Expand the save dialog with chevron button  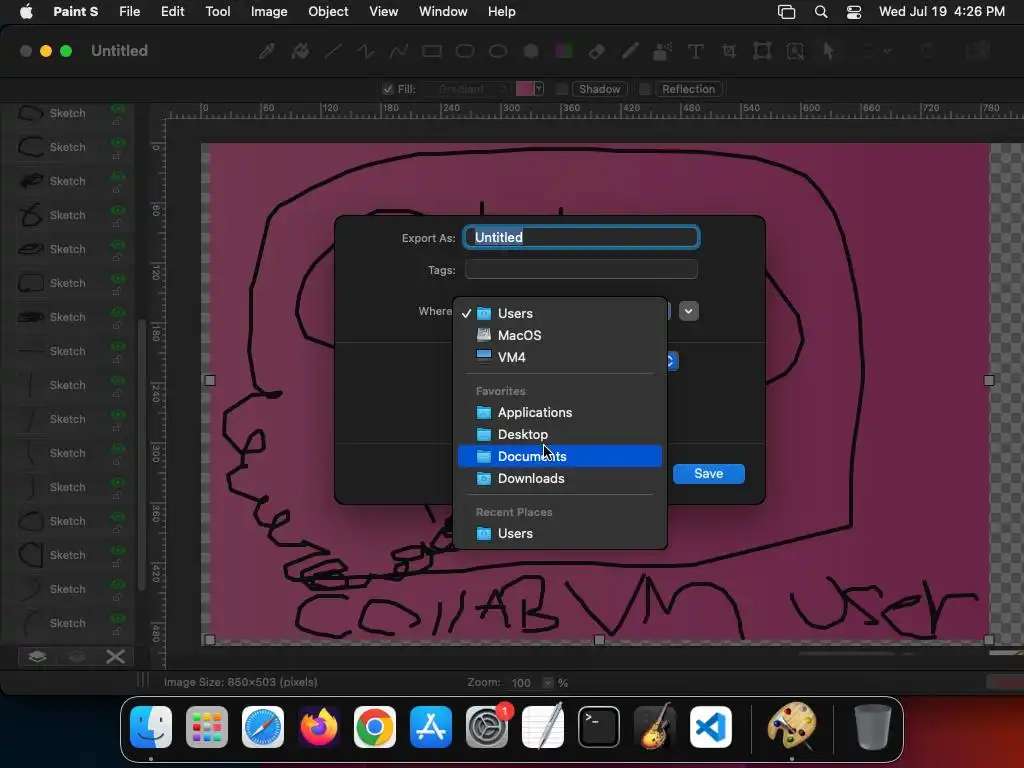pyautogui.click(x=688, y=311)
